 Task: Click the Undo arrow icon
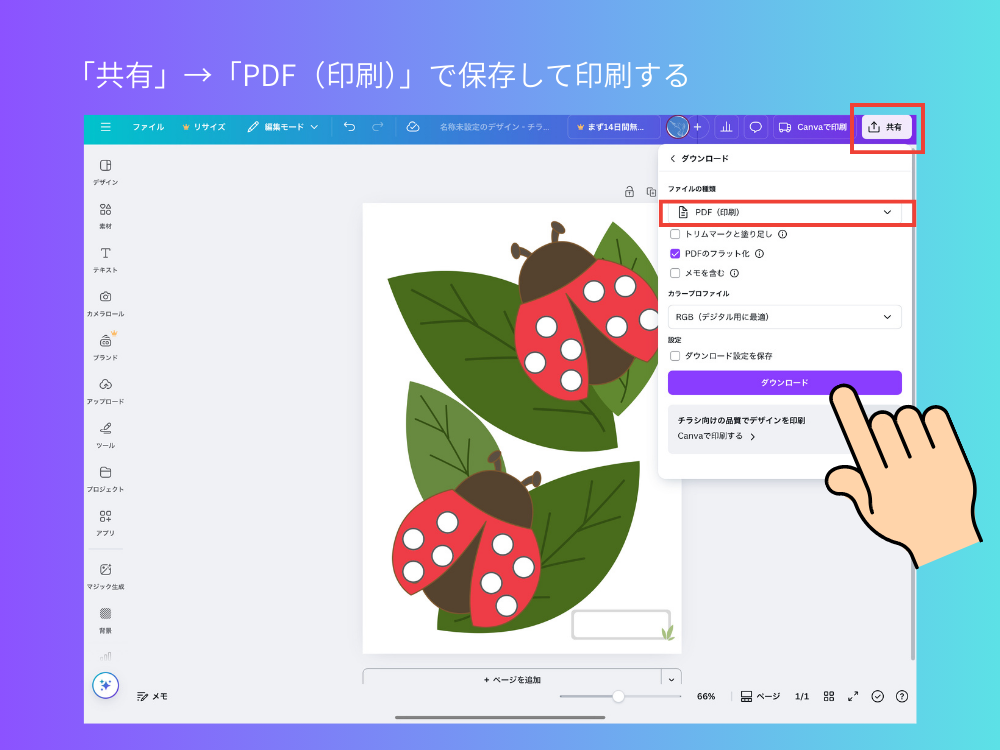point(348,127)
